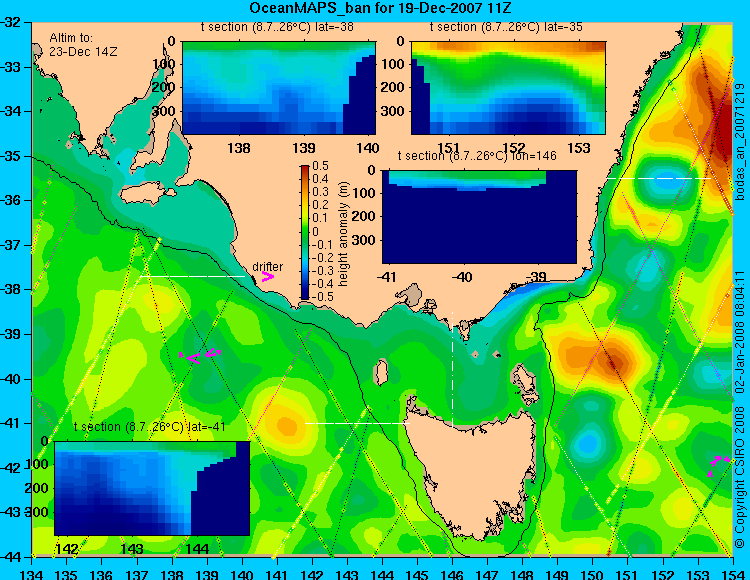Click the white dashed section line at lat -38
This screenshot has width=750, height=580.
192,276
